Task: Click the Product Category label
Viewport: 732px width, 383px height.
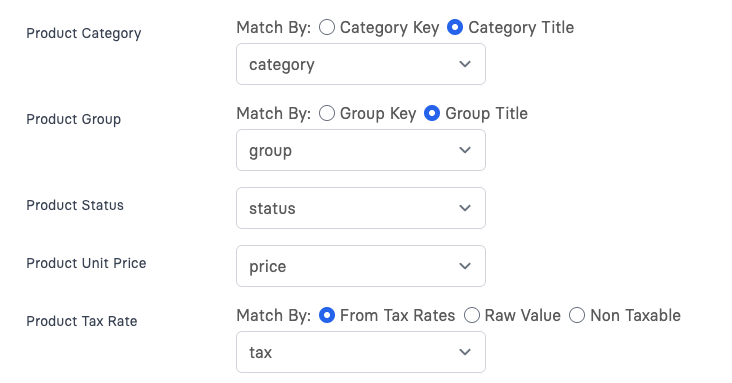Action: click(84, 34)
